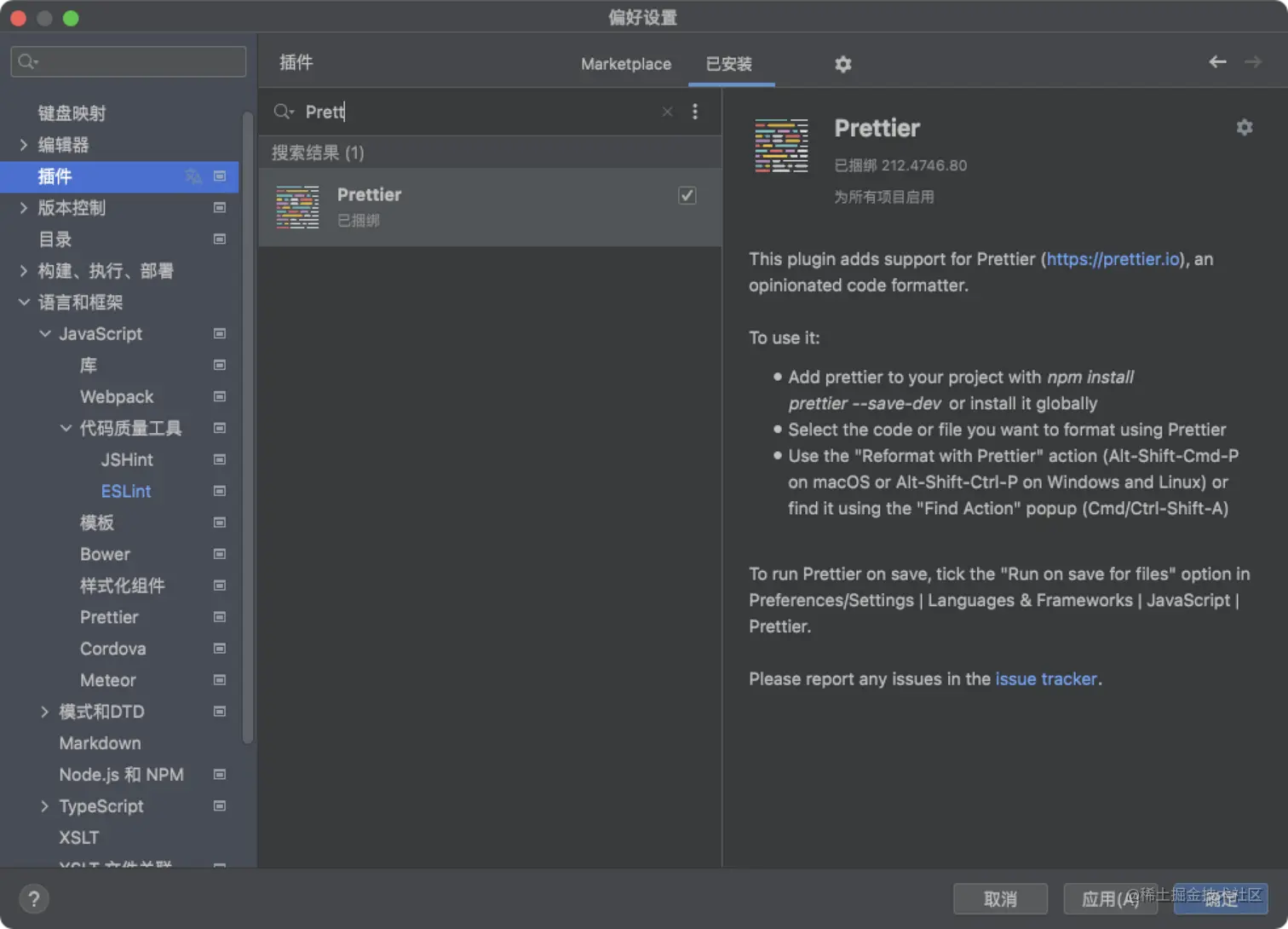The image size is (1288, 929).
Task: Click the Prettier logo in the search result
Action: pyautogui.click(x=297, y=207)
